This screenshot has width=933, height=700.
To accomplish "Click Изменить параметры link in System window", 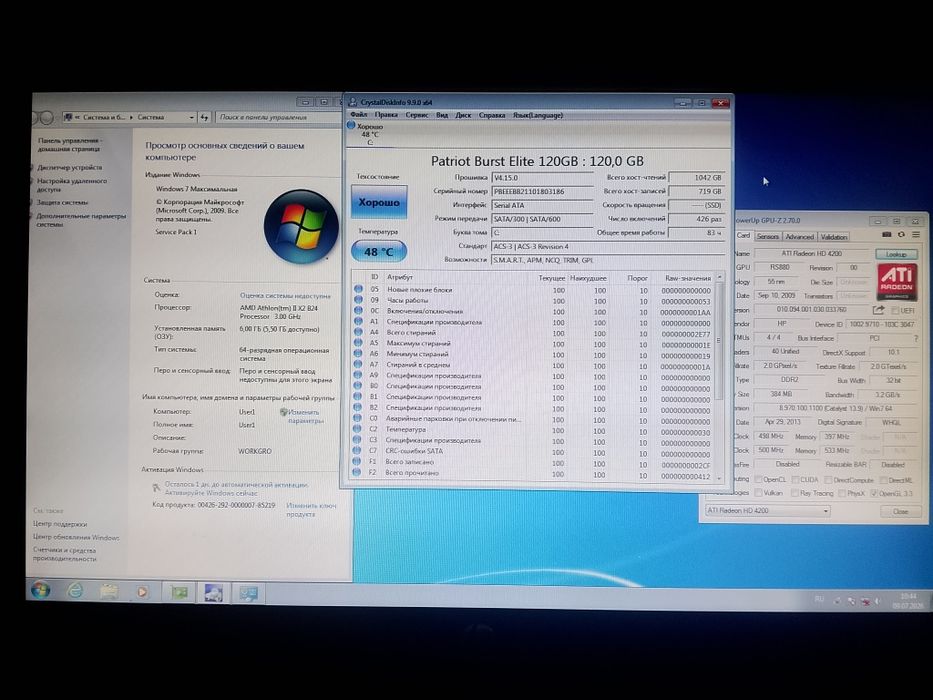I will [305, 416].
